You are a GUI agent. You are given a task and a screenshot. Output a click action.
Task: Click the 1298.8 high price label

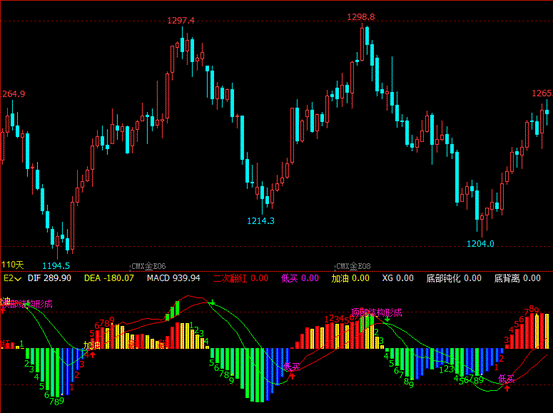point(361,17)
